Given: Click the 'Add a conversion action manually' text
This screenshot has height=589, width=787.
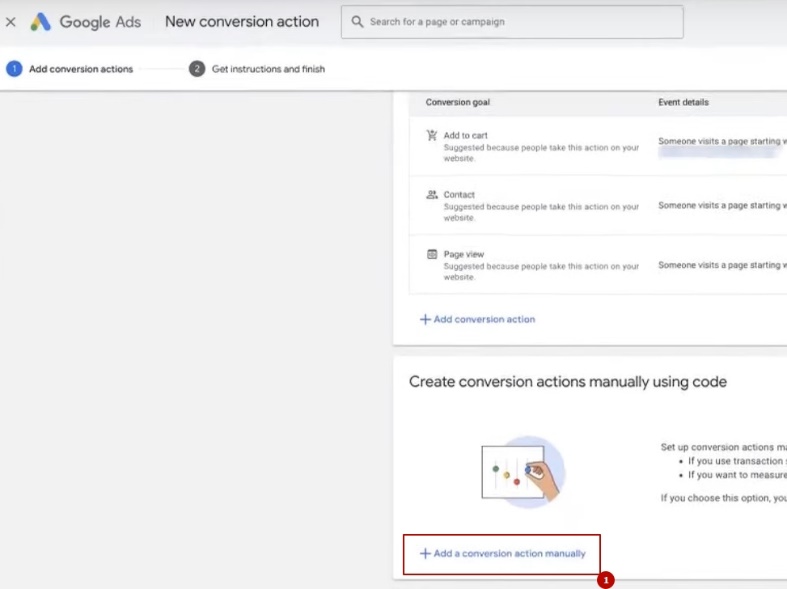Looking at the screenshot, I should point(509,554).
